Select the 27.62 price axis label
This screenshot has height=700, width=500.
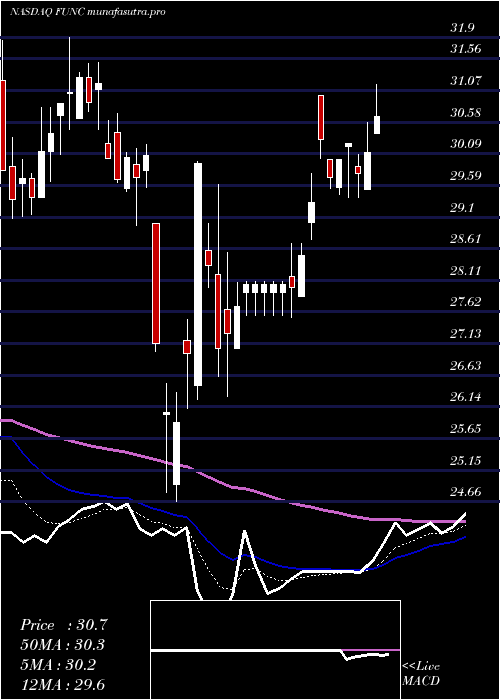pyautogui.click(x=466, y=302)
